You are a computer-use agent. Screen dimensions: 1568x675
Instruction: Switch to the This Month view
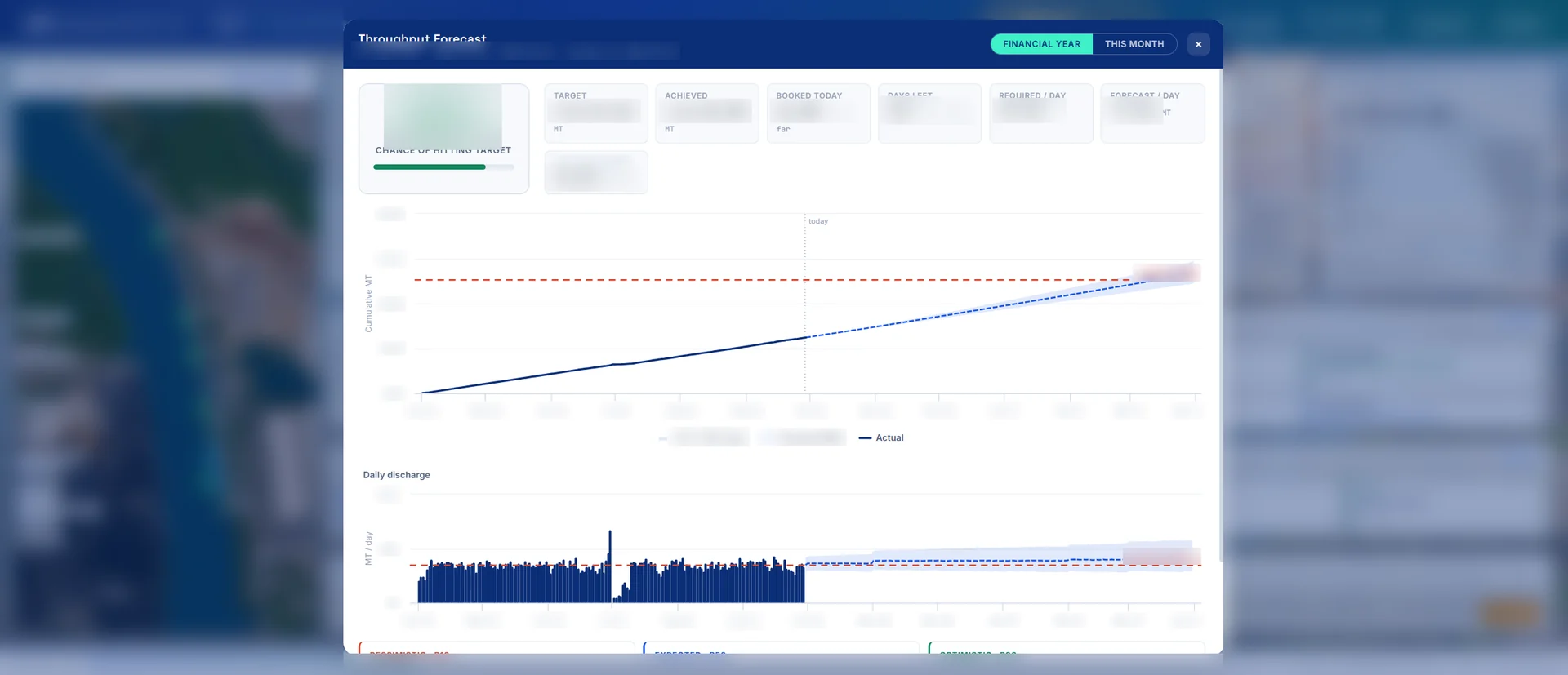click(1134, 44)
